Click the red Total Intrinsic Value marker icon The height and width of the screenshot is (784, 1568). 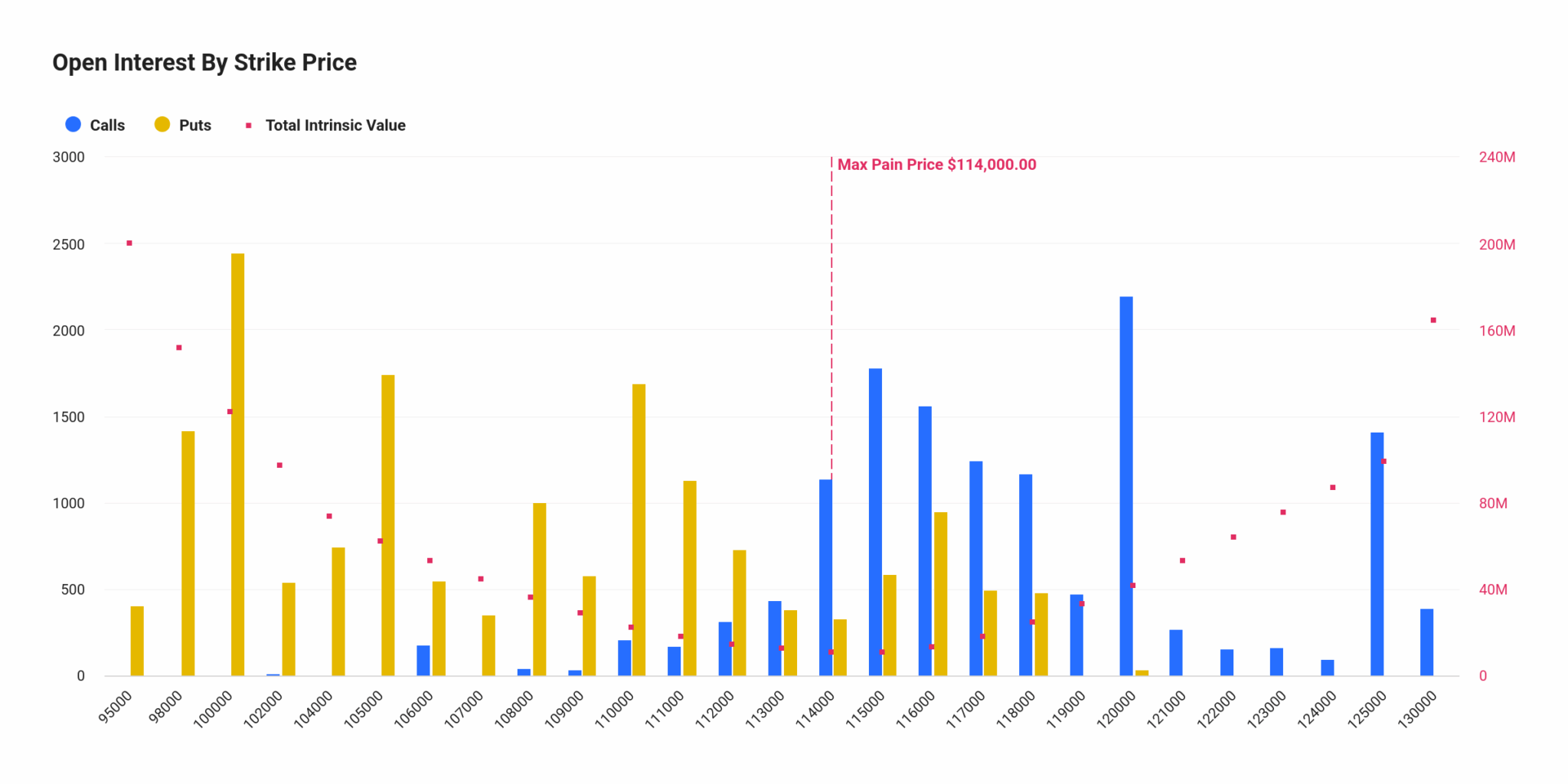(x=248, y=125)
